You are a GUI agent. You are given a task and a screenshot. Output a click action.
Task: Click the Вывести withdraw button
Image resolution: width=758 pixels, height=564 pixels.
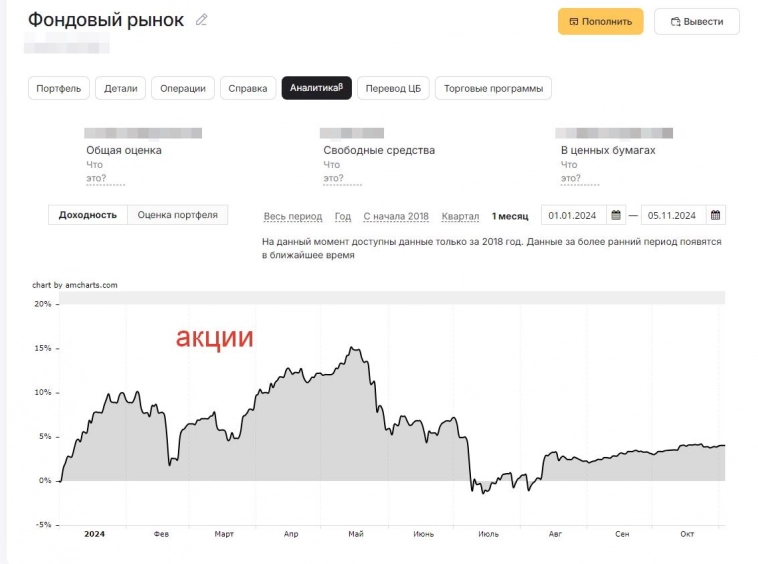[696, 21]
